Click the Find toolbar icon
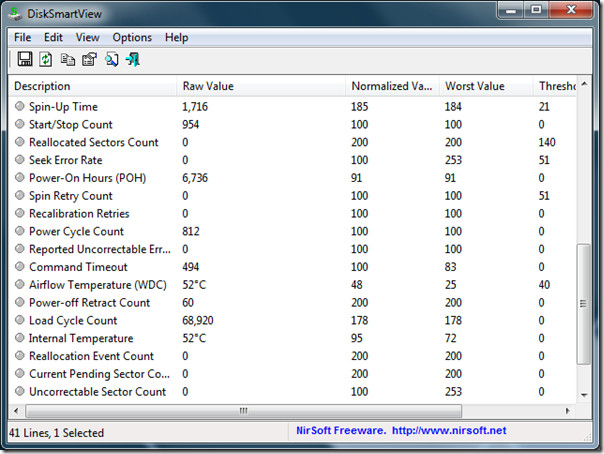The height and width of the screenshot is (454, 604). 111,60
